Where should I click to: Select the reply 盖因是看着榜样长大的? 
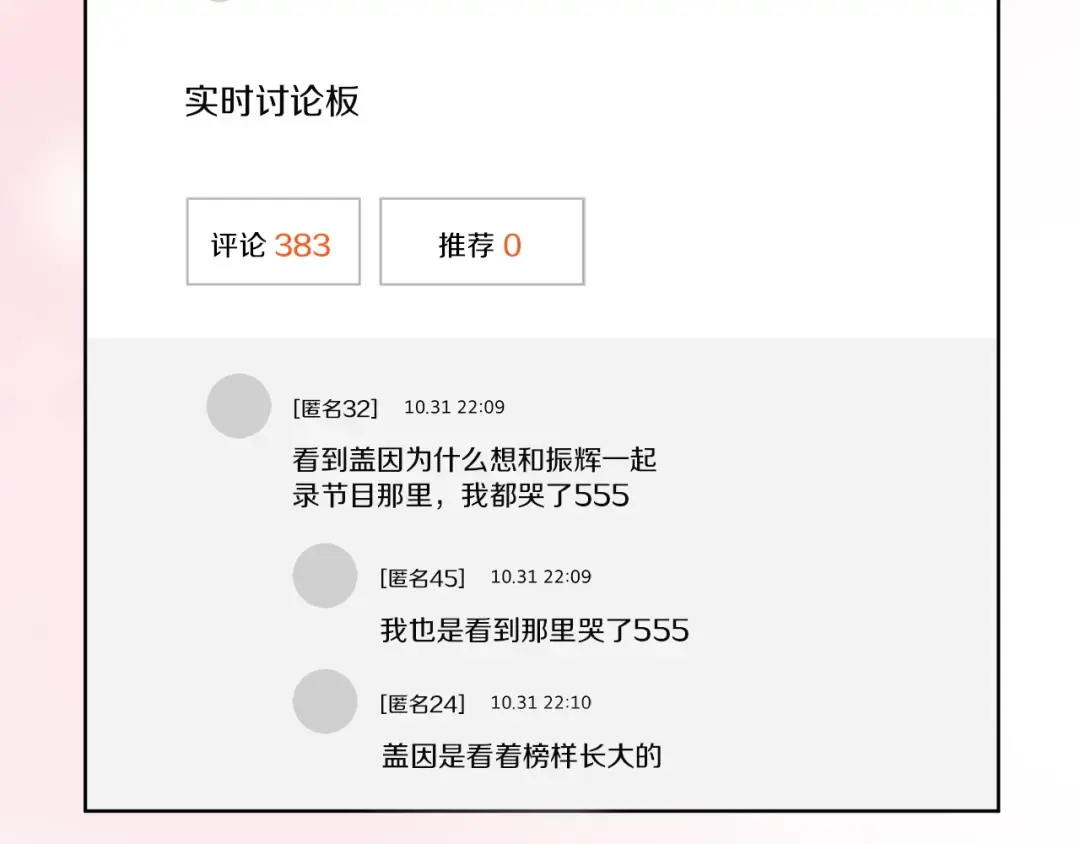pyautogui.click(x=521, y=755)
